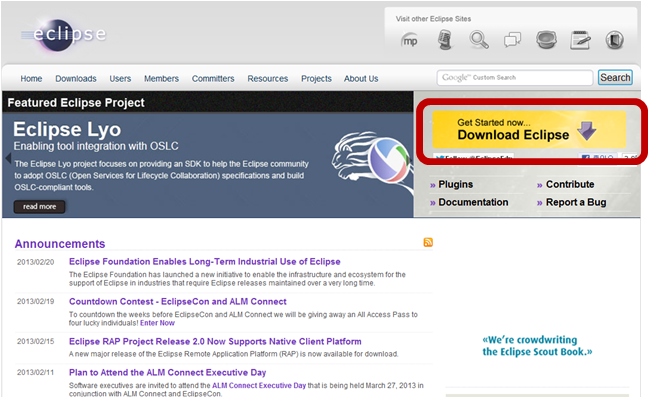Click inline ALM Connect Executive Day link
The height and width of the screenshot is (398, 649).
pyautogui.click(x=259, y=386)
